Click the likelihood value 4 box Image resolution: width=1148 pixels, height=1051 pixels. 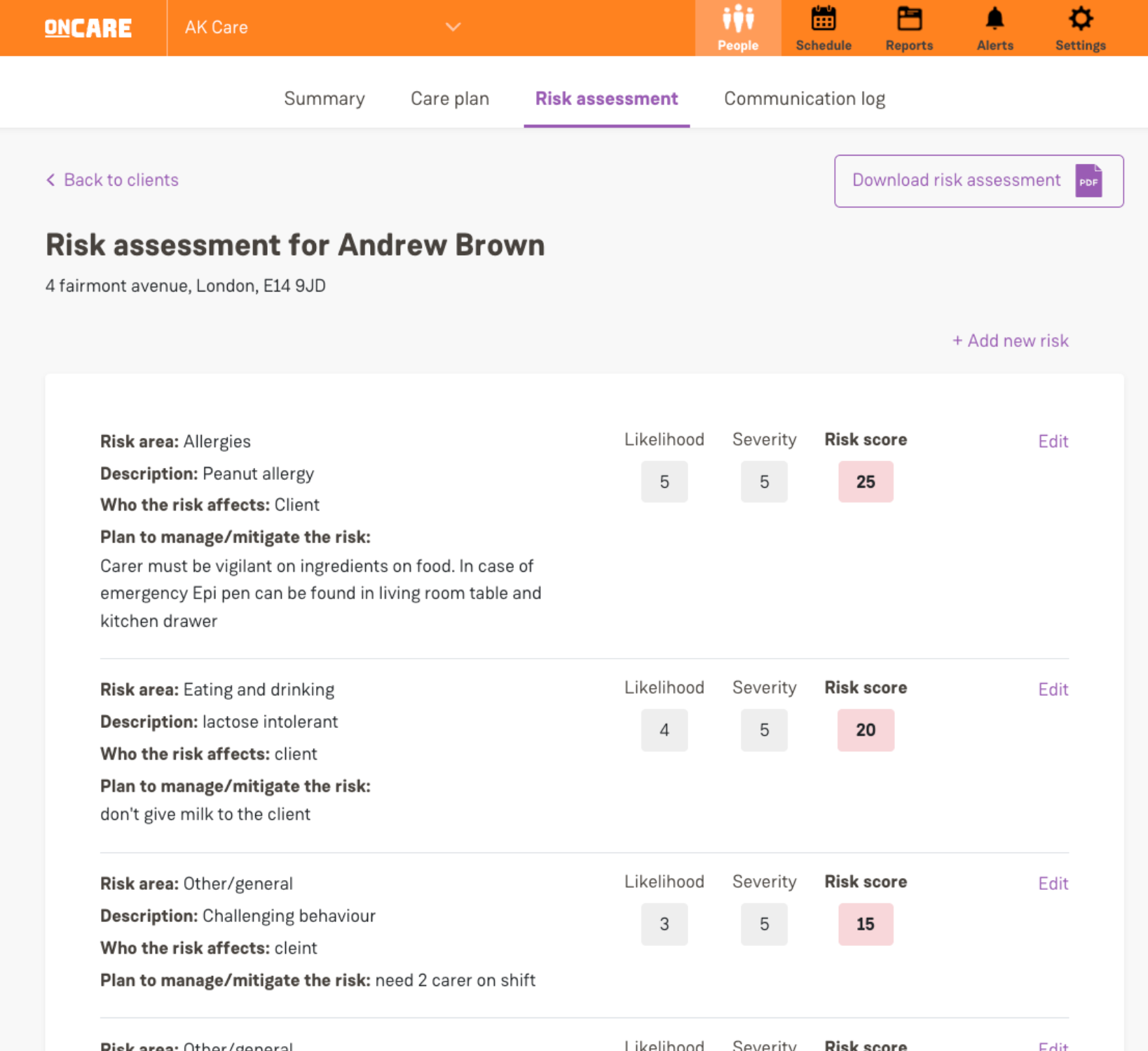pos(664,730)
